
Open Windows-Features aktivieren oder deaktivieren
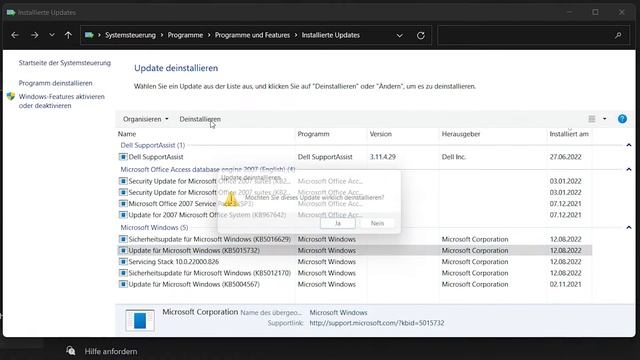coord(62,101)
